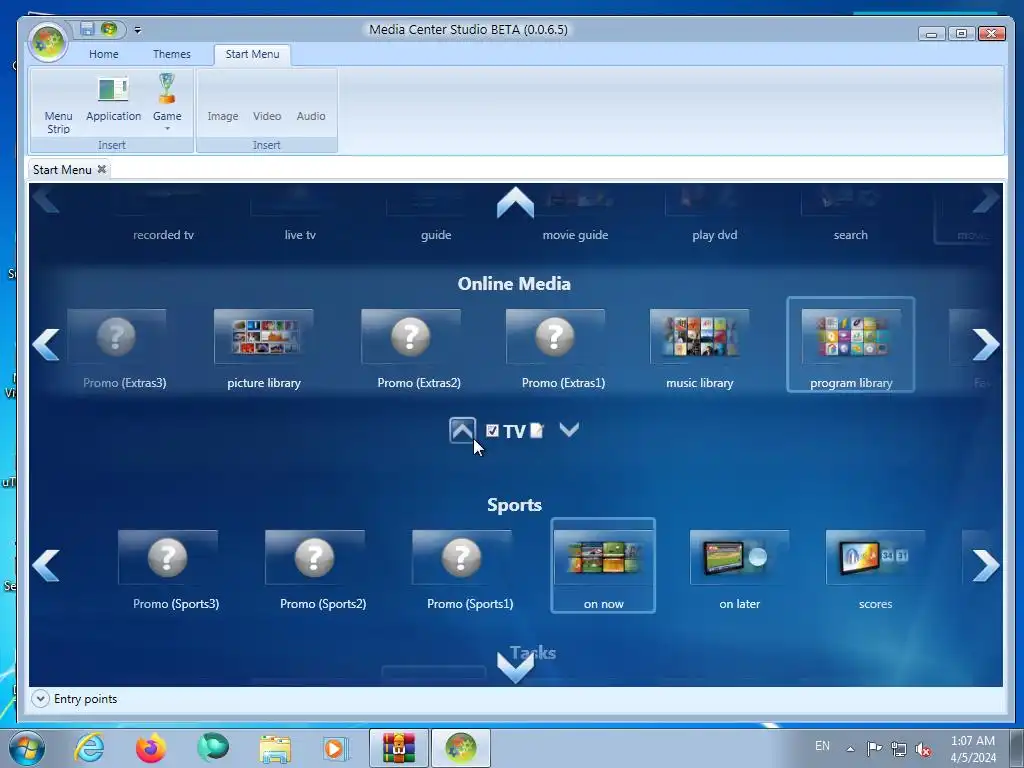Open Windows Explorer folder from taskbar
The width and height of the screenshot is (1024, 768).
point(275,748)
